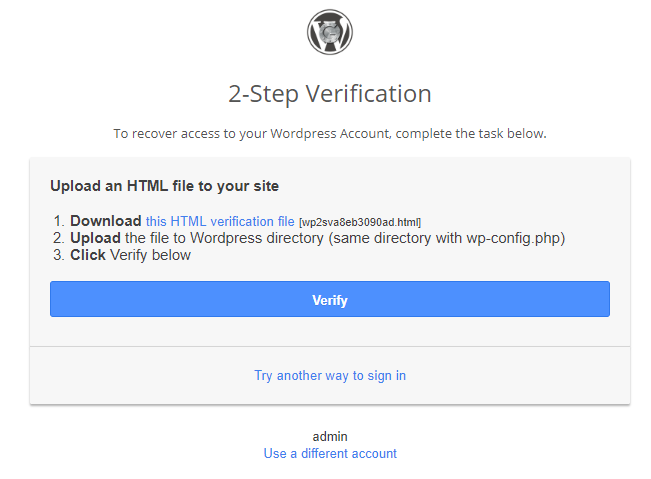Click the bold Upload word in step two
Viewport: 651px width, 479px height.
point(95,238)
